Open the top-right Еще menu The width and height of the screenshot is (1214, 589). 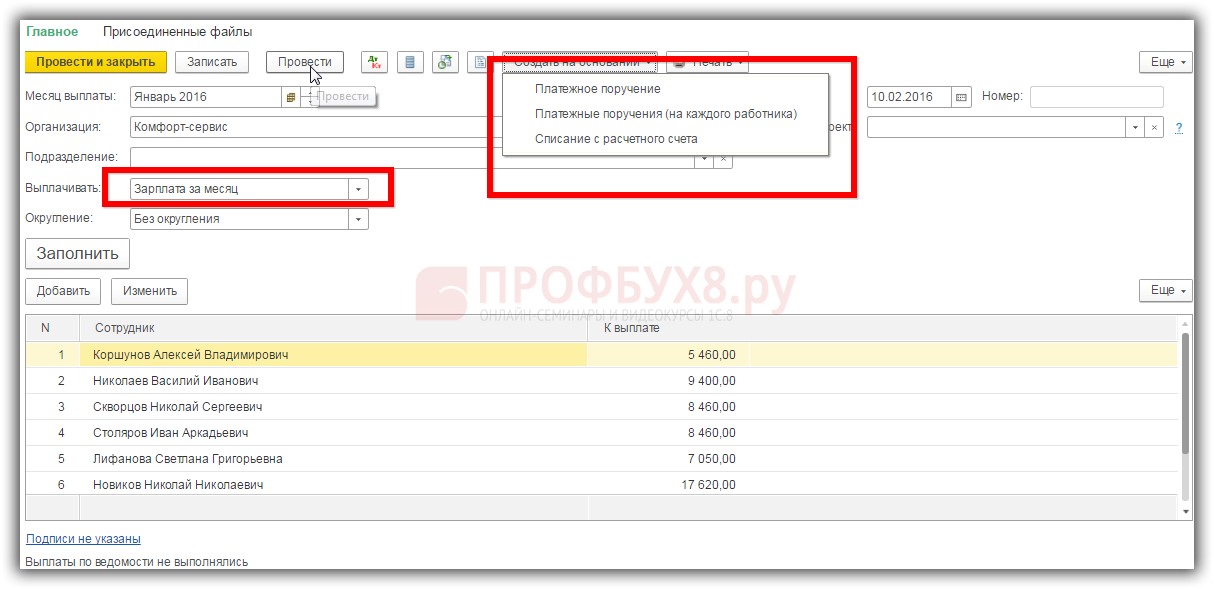[1165, 62]
